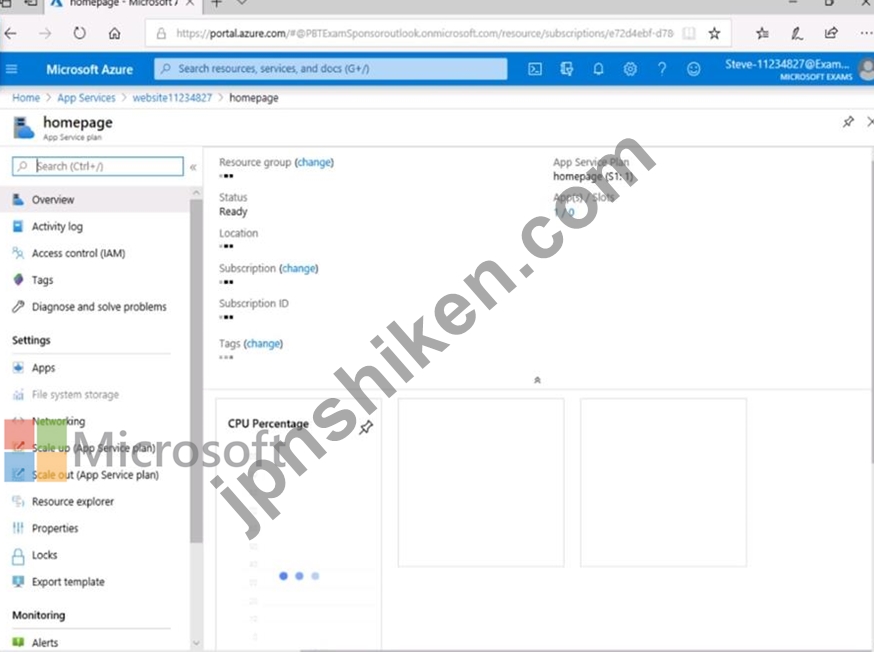Click the Microsoft Azure portal title
The height and width of the screenshot is (652, 874).
pyautogui.click(x=90, y=69)
